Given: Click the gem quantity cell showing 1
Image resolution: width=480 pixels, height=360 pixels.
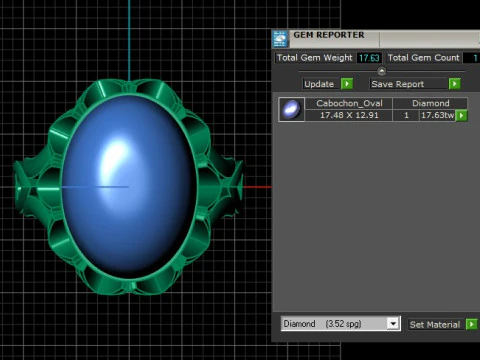Looking at the screenshot, I should 406,115.
